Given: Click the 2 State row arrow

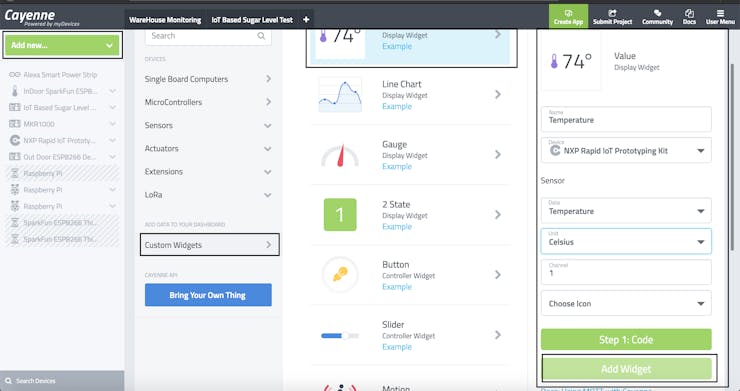Looking at the screenshot, I should tap(497, 214).
